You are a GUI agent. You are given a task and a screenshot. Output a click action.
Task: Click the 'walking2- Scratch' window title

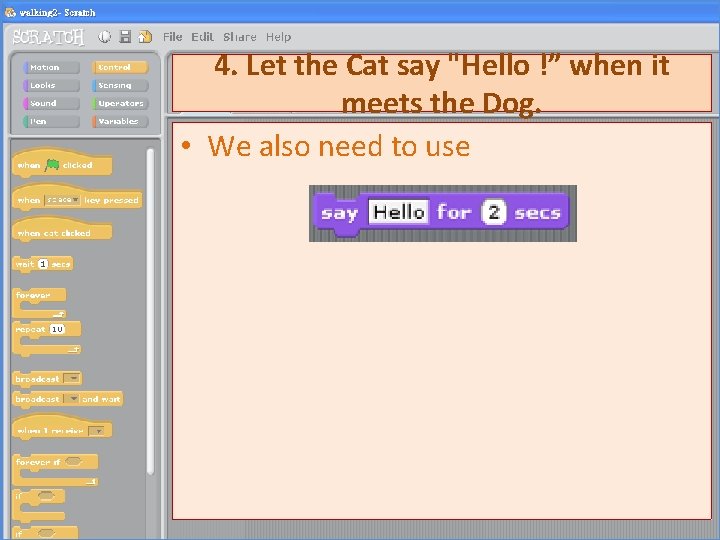(x=57, y=12)
